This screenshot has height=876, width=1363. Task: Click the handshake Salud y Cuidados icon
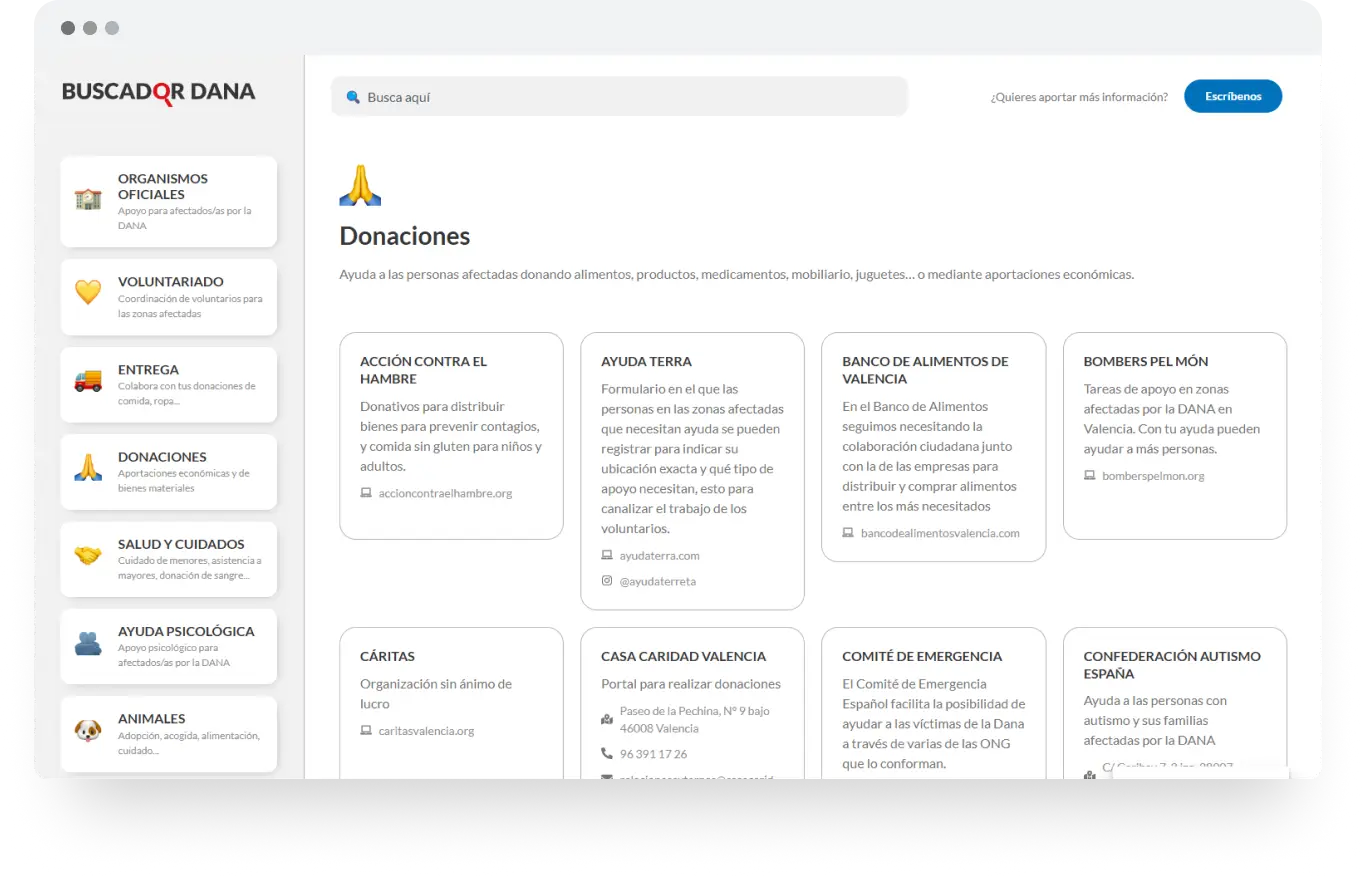coord(88,555)
